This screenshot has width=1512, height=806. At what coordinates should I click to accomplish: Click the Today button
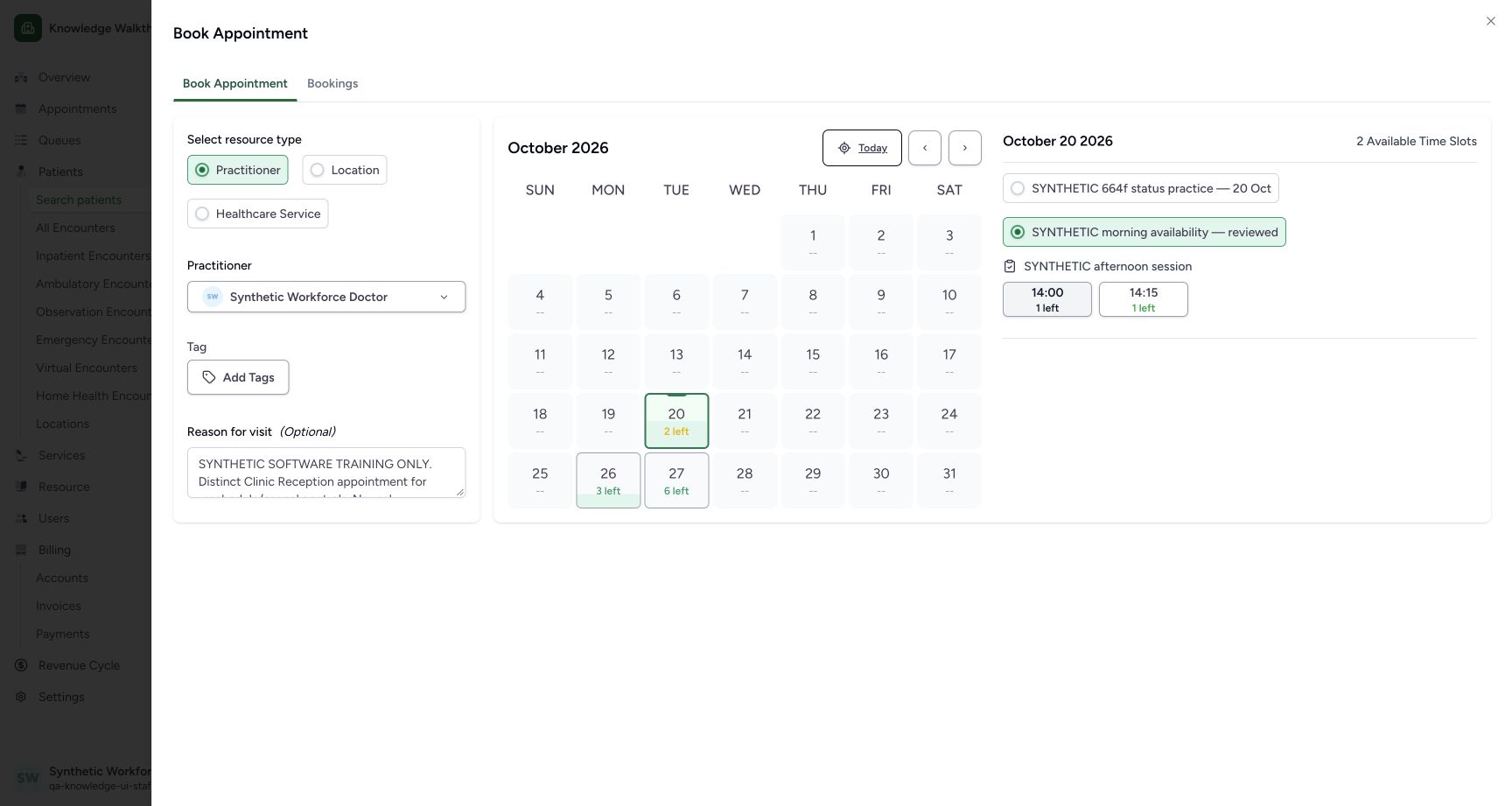862,148
